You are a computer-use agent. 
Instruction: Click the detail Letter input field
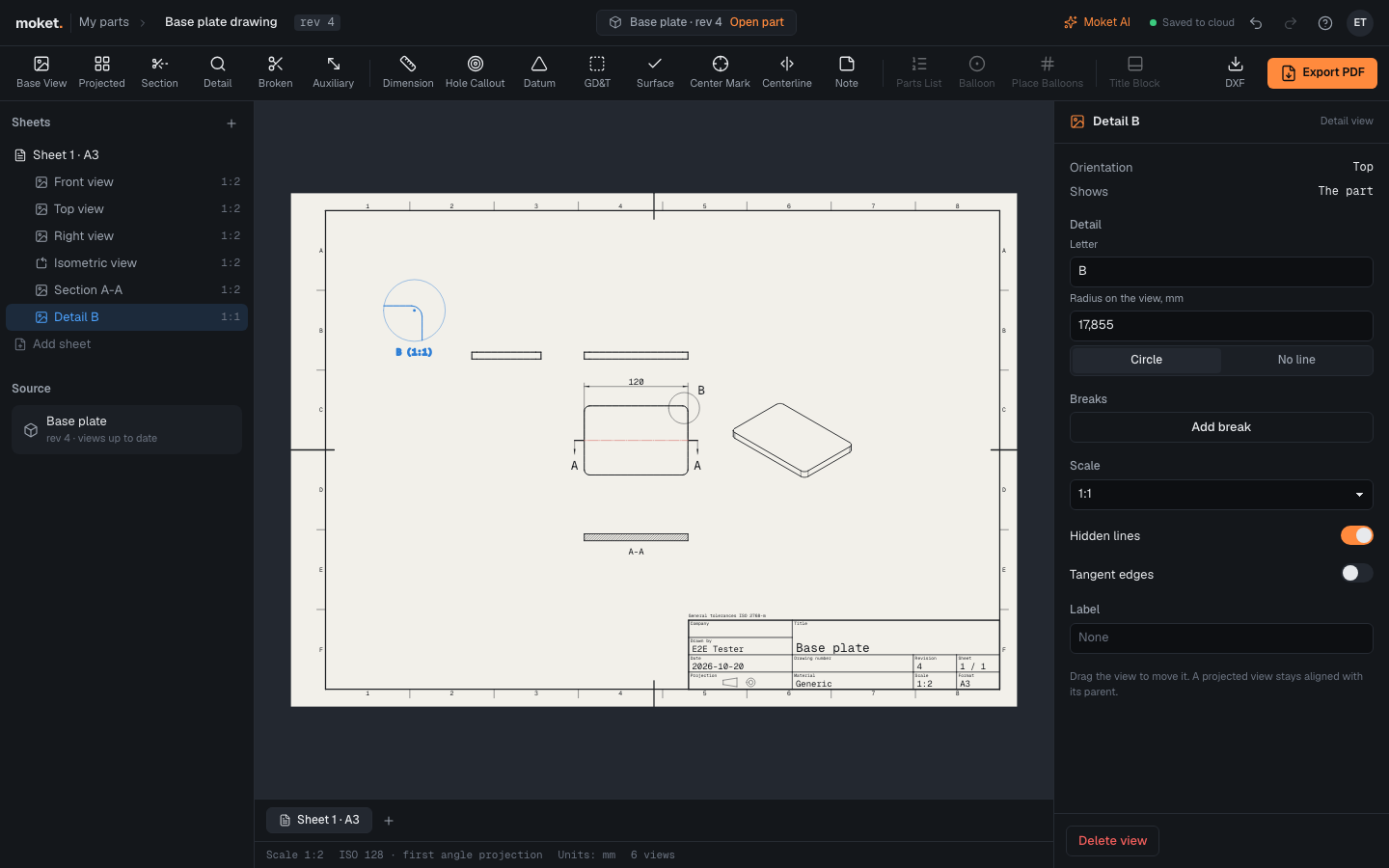tap(1221, 271)
